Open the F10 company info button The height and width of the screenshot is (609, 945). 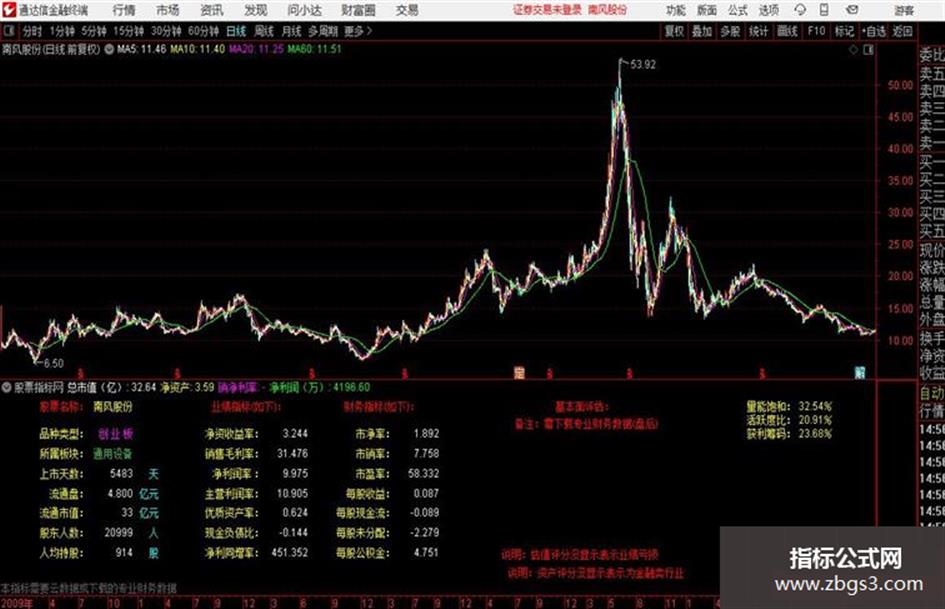click(817, 31)
